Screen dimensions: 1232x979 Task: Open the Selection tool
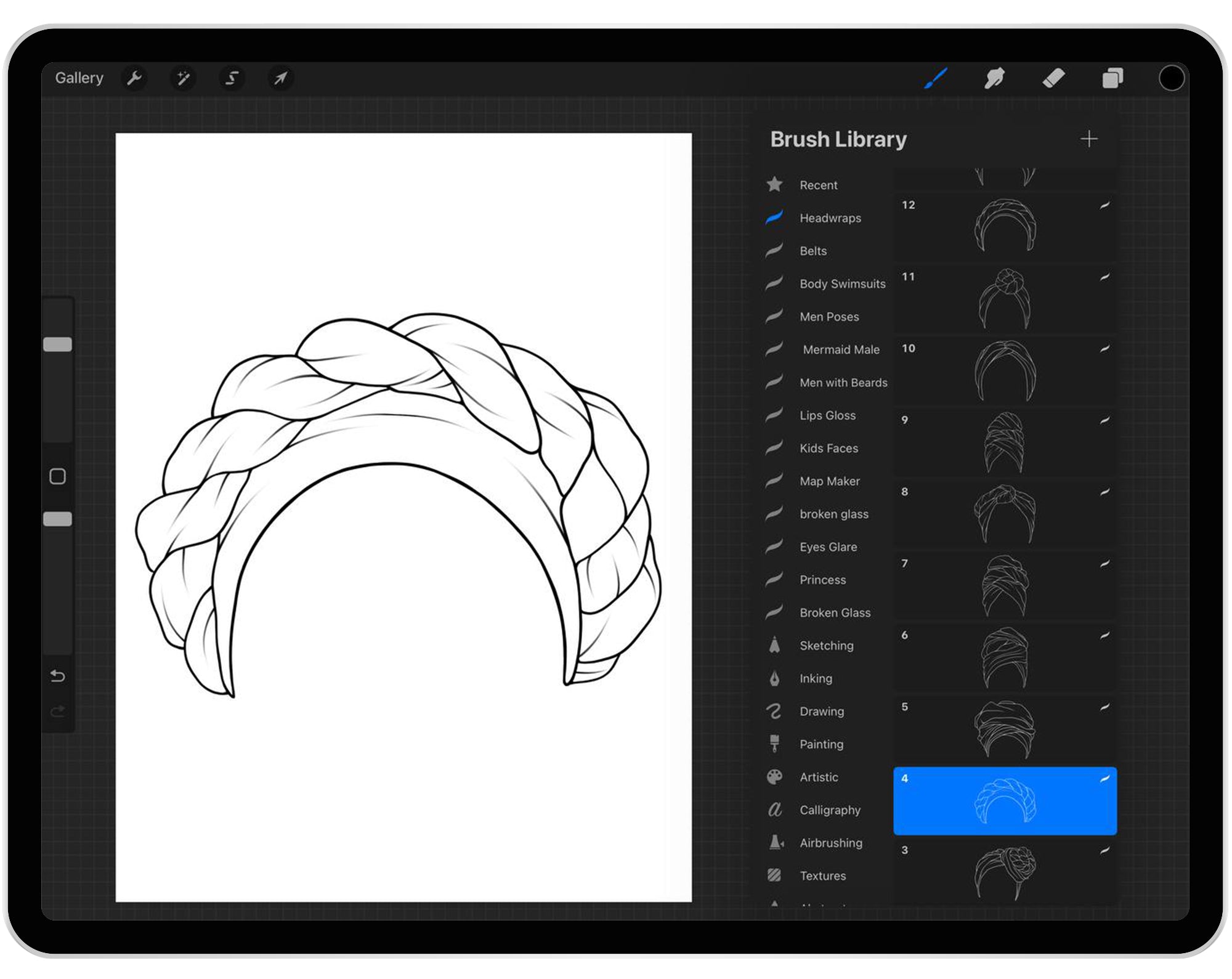pos(232,78)
